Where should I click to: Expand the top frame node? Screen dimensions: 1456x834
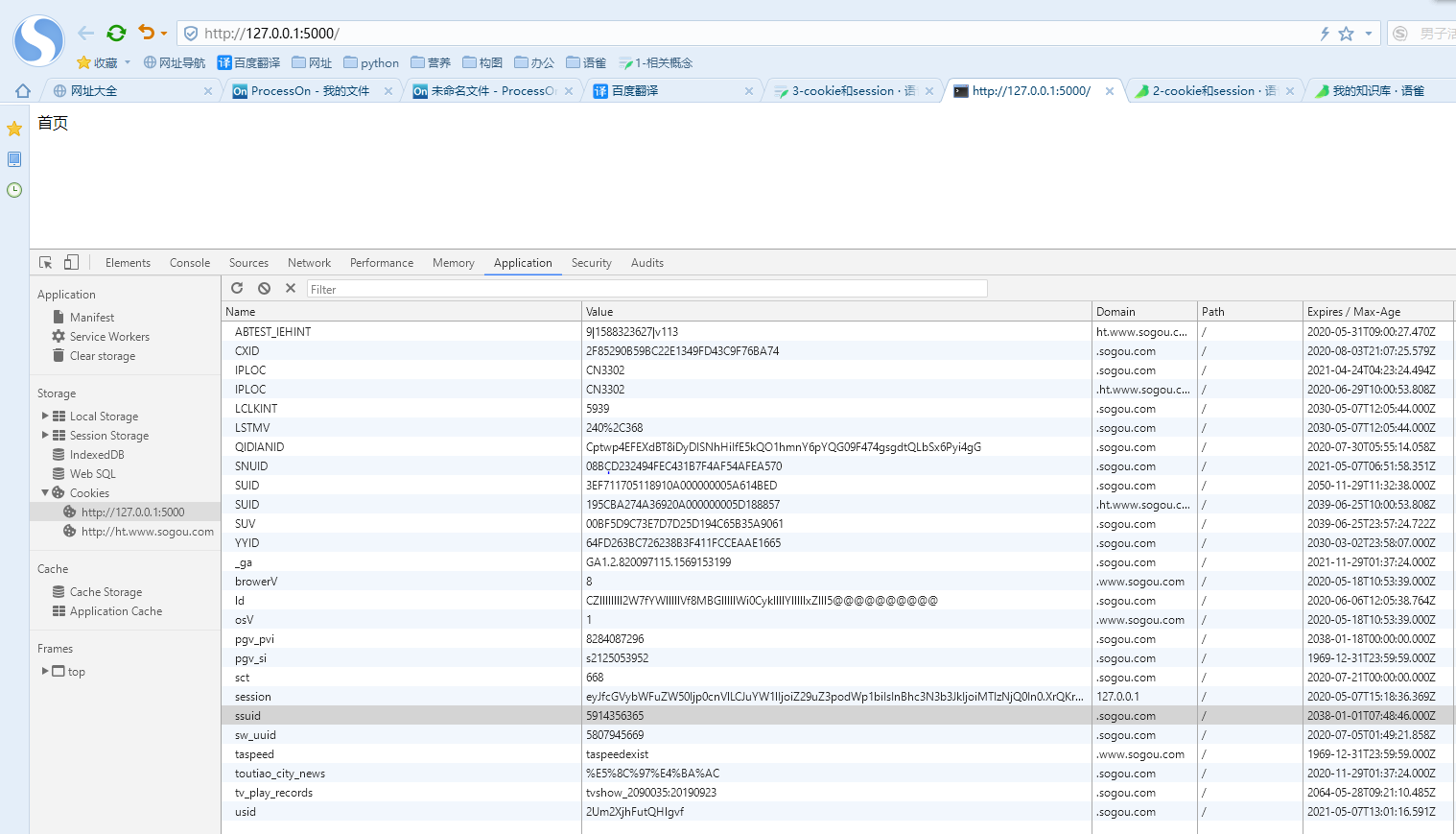click(45, 671)
